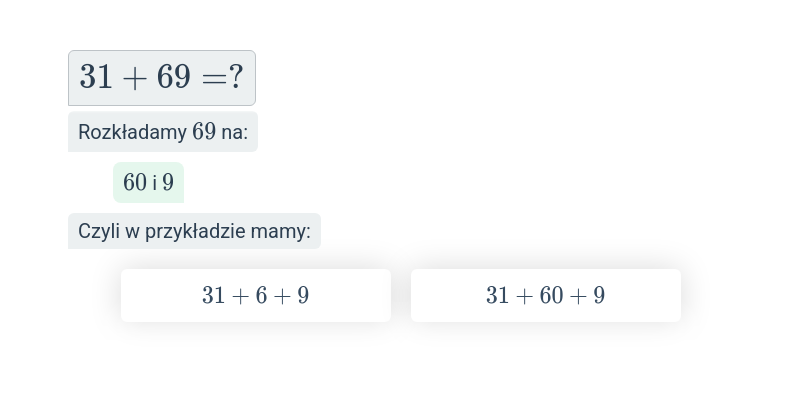Click number 69 in the Rozkładamy sentence
The height and width of the screenshot is (400, 800).
(204, 132)
